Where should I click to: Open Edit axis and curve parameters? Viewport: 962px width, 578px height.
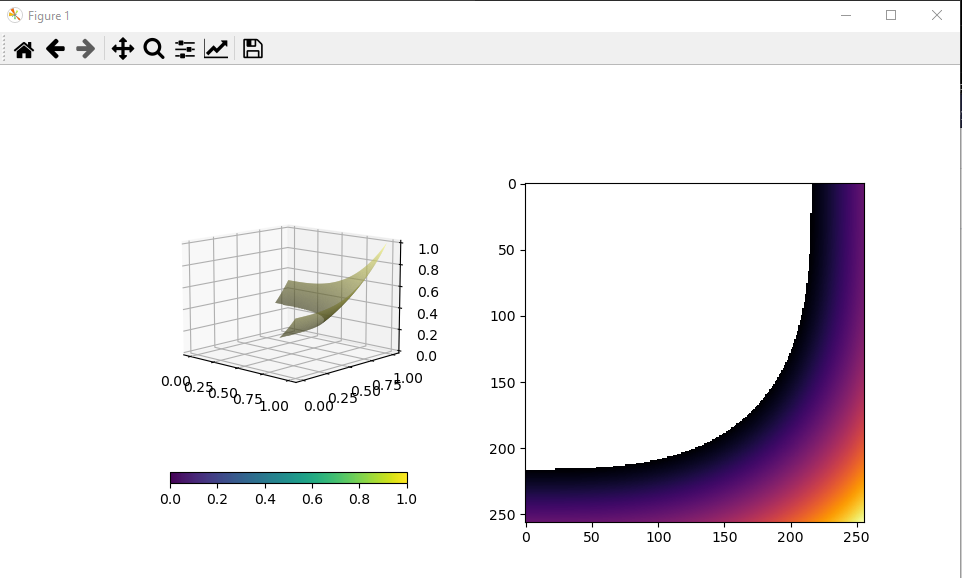216,49
